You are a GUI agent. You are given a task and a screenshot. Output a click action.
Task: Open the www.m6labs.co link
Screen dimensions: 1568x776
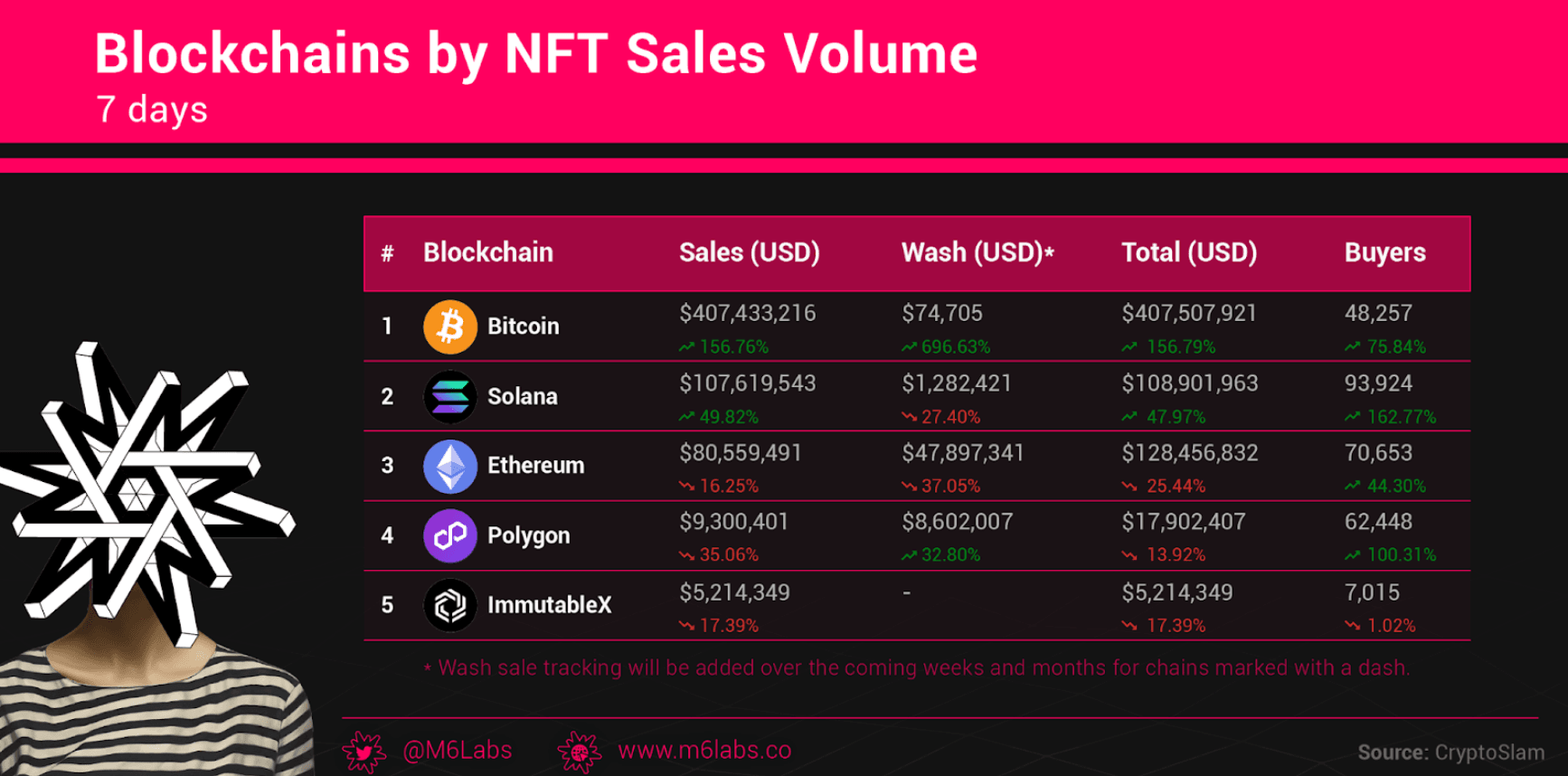(704, 751)
